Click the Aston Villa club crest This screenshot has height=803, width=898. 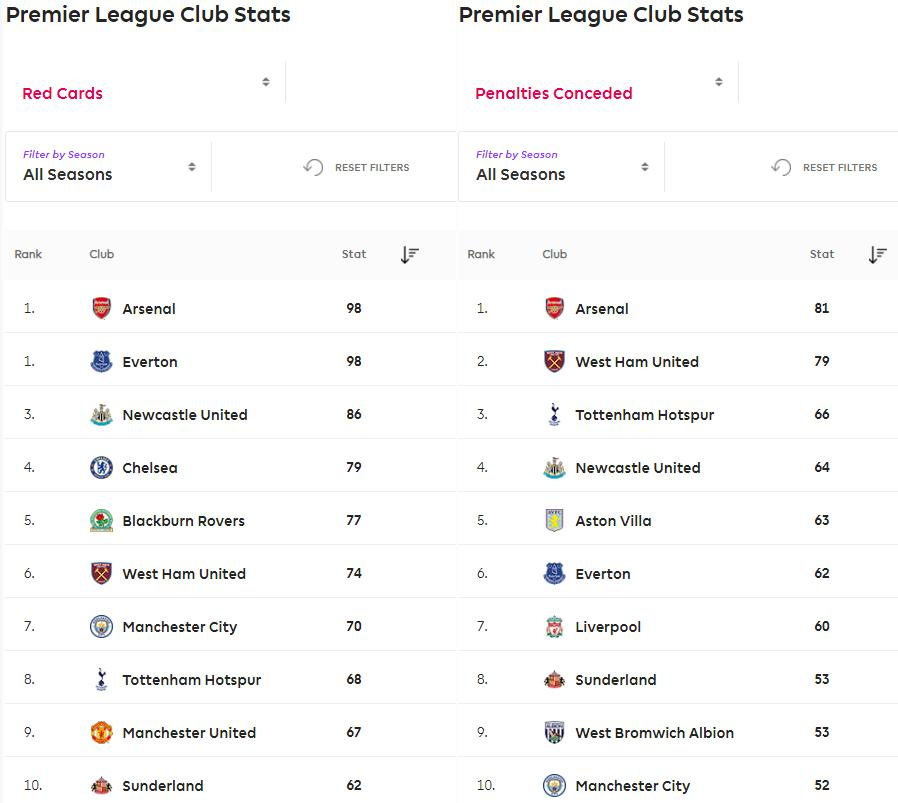click(554, 521)
